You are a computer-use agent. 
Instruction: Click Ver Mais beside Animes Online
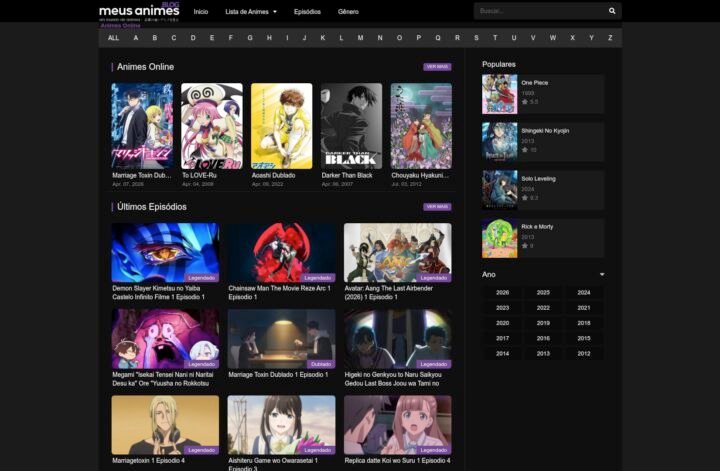point(437,67)
